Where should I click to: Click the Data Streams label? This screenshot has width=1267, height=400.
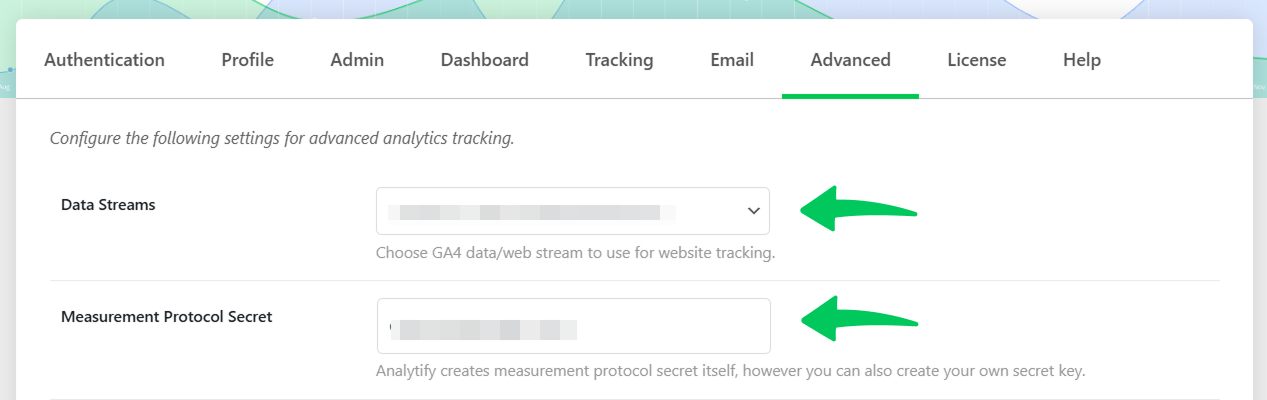point(108,204)
